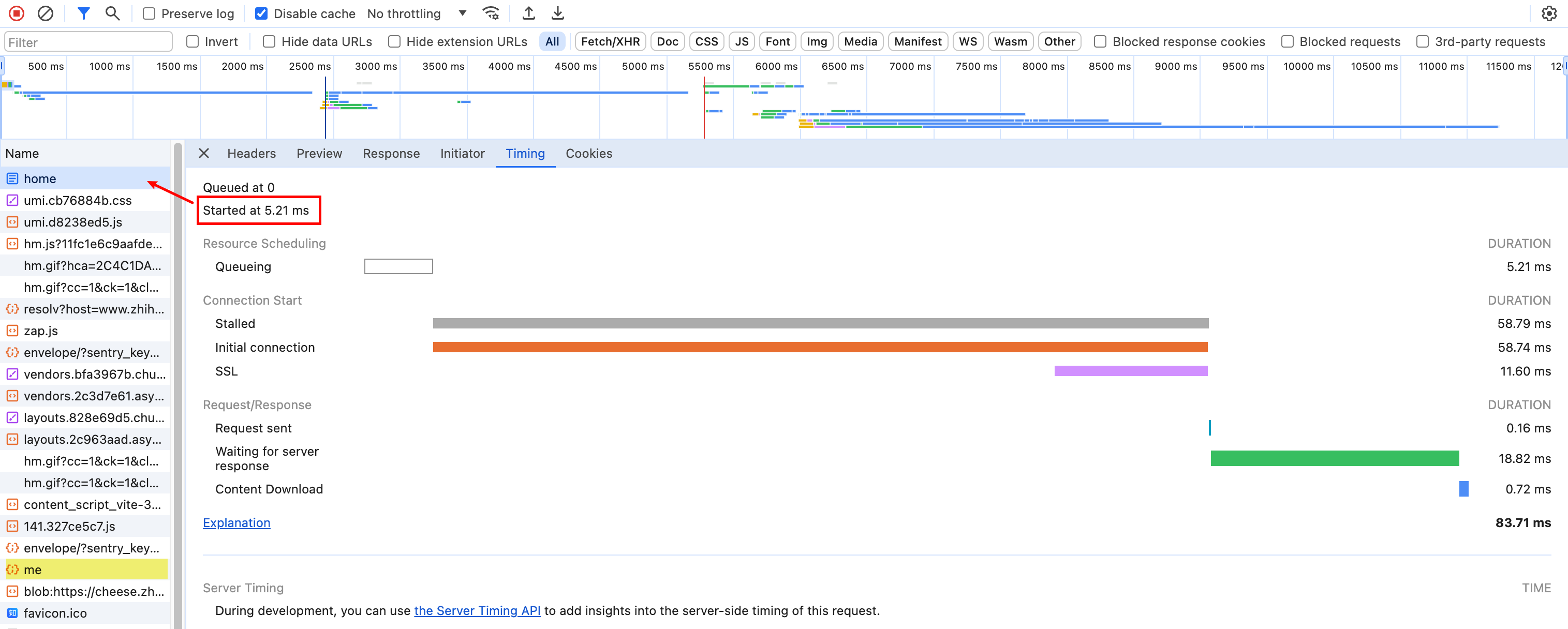
Task: Import HAR file upload icon
Action: (x=528, y=13)
